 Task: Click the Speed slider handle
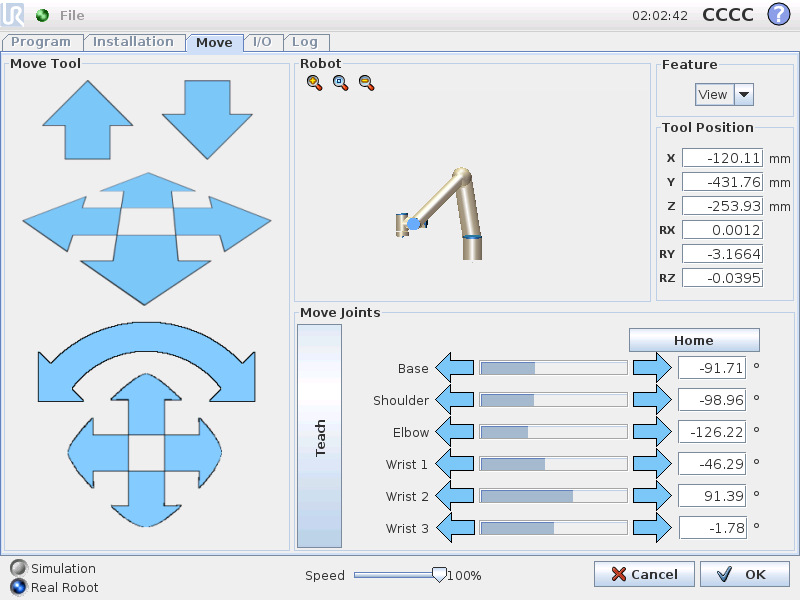pyautogui.click(x=438, y=574)
